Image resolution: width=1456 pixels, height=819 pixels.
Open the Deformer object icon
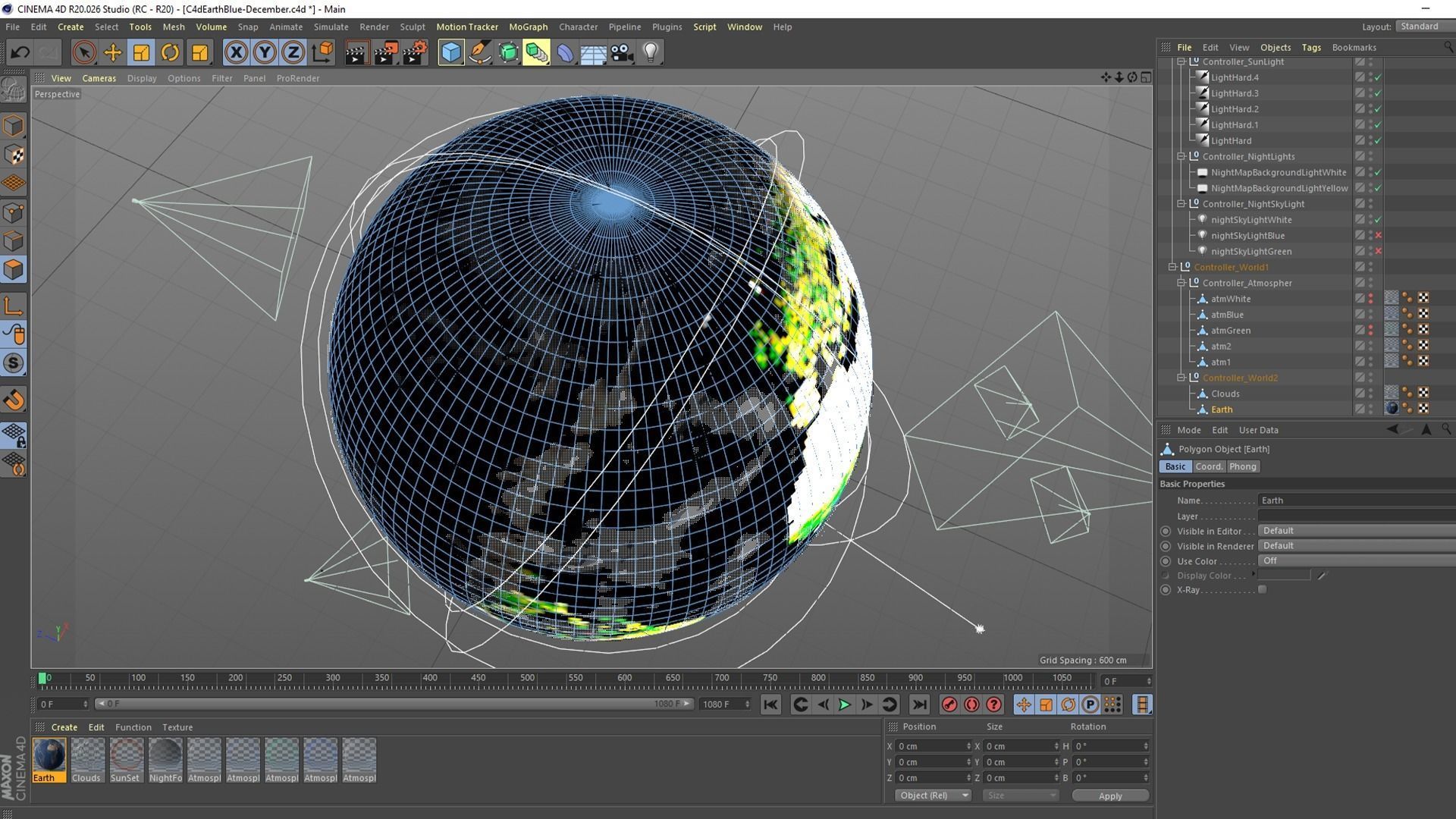click(565, 52)
